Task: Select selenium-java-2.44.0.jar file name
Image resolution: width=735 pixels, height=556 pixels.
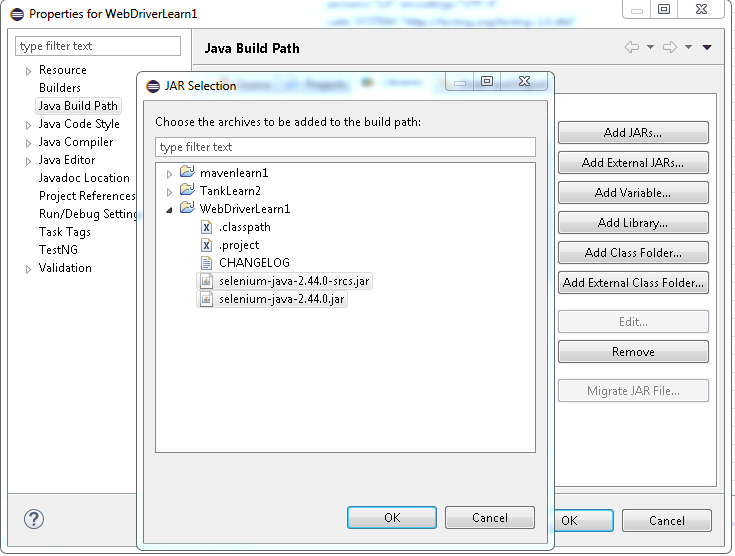Action: [x=281, y=299]
